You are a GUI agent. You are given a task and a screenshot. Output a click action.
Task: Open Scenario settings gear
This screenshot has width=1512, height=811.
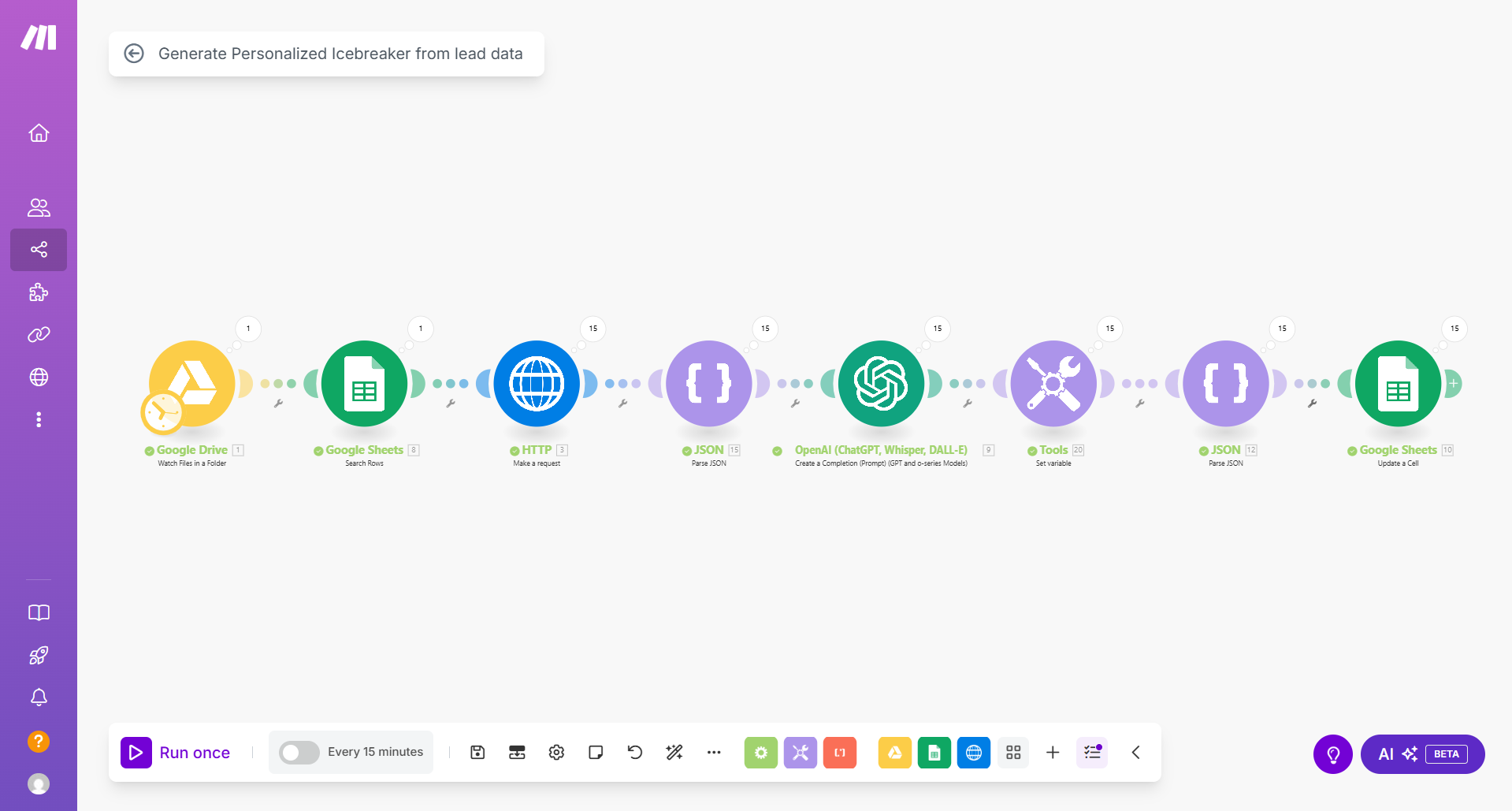[556, 753]
